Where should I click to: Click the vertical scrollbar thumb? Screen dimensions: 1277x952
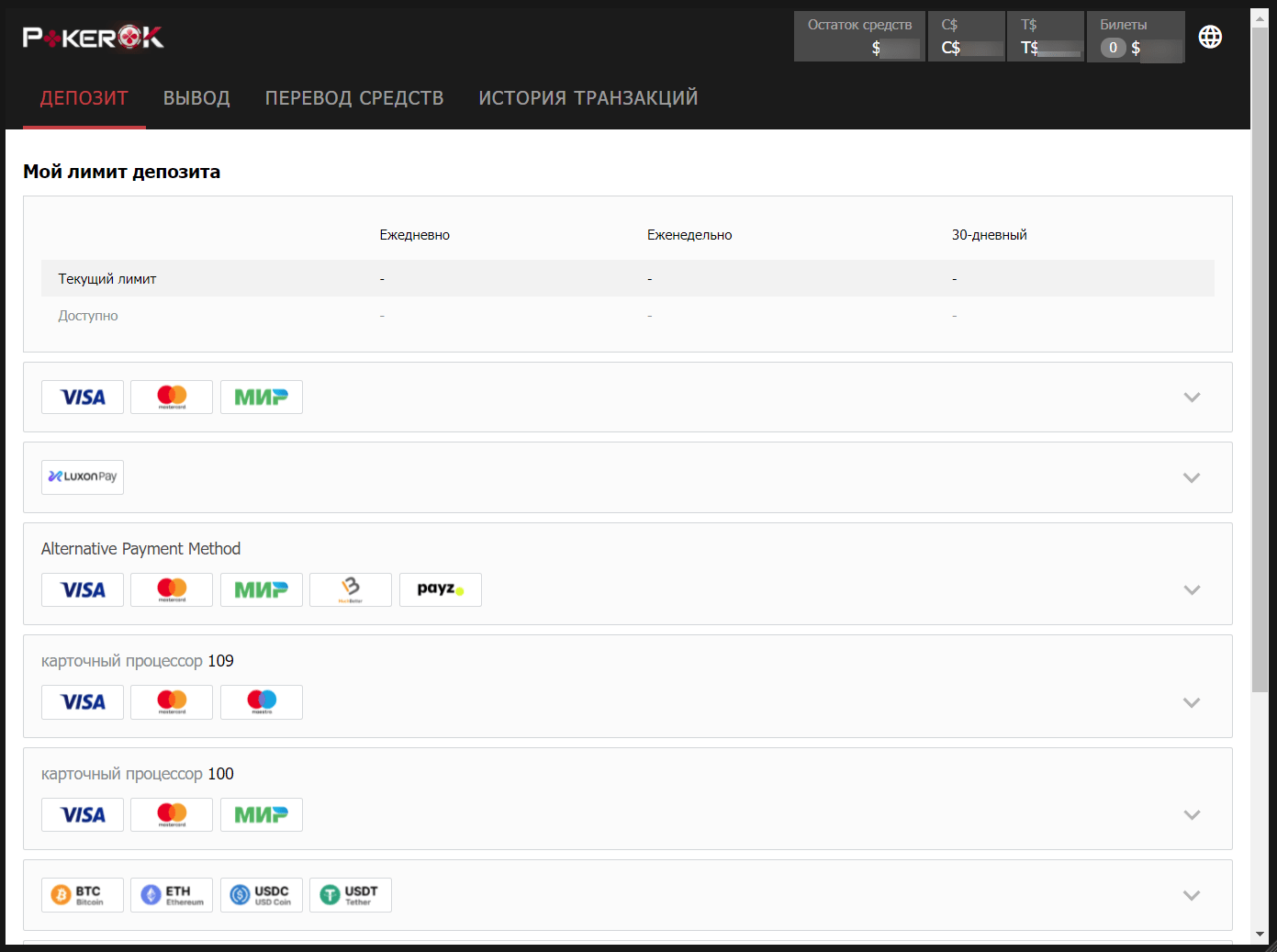1260,360
